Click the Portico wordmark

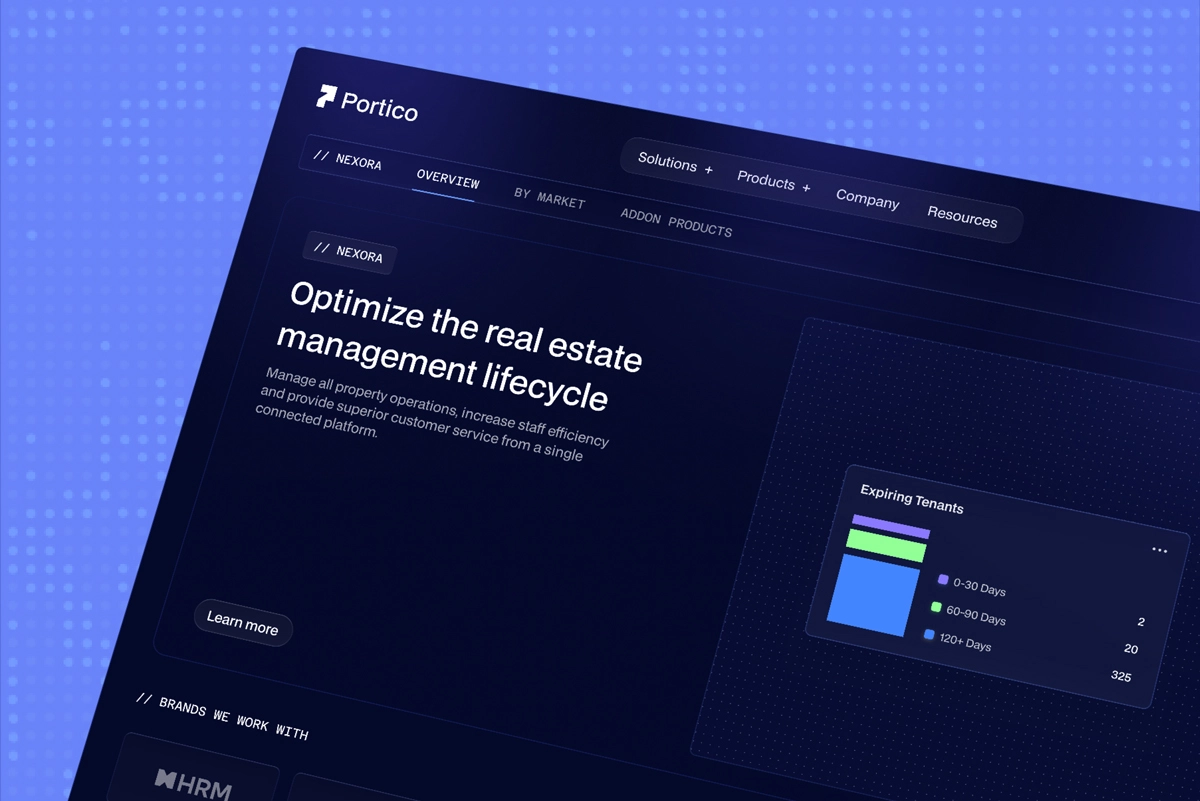(379, 105)
